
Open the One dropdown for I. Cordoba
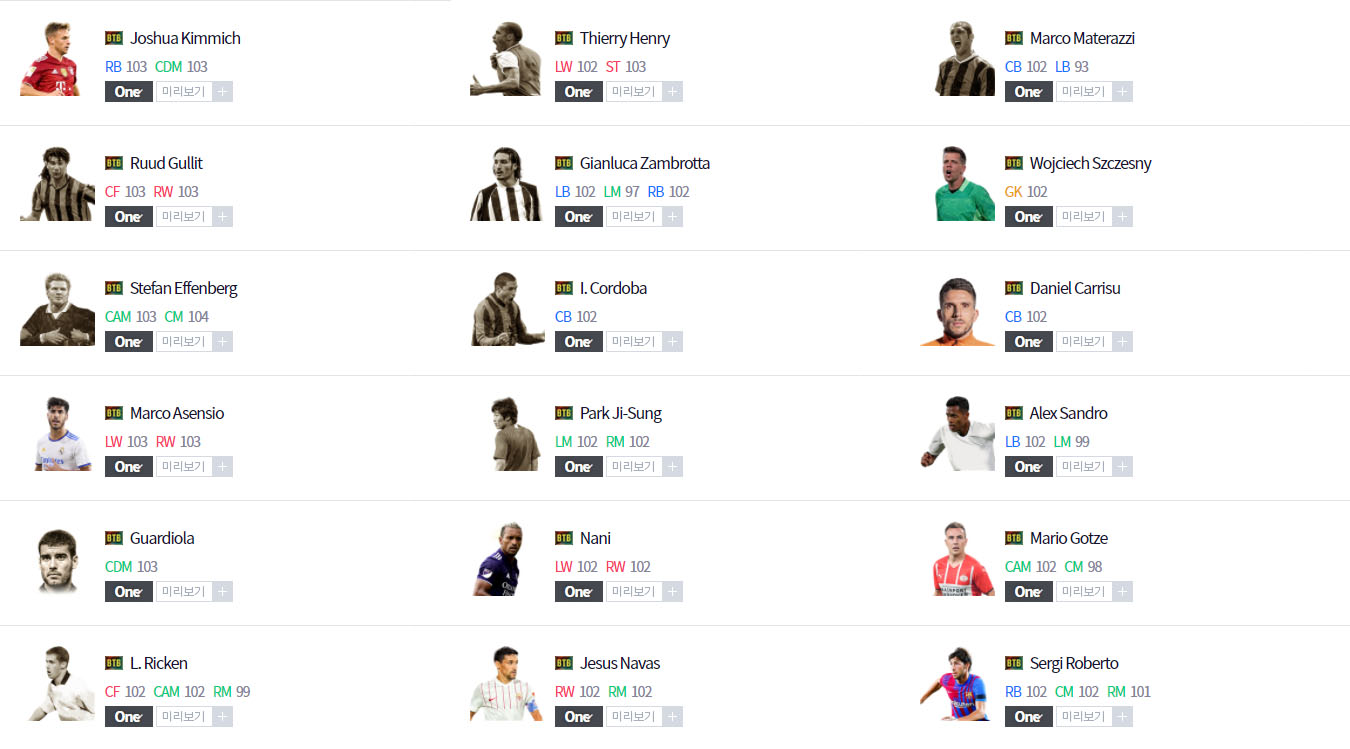click(579, 342)
